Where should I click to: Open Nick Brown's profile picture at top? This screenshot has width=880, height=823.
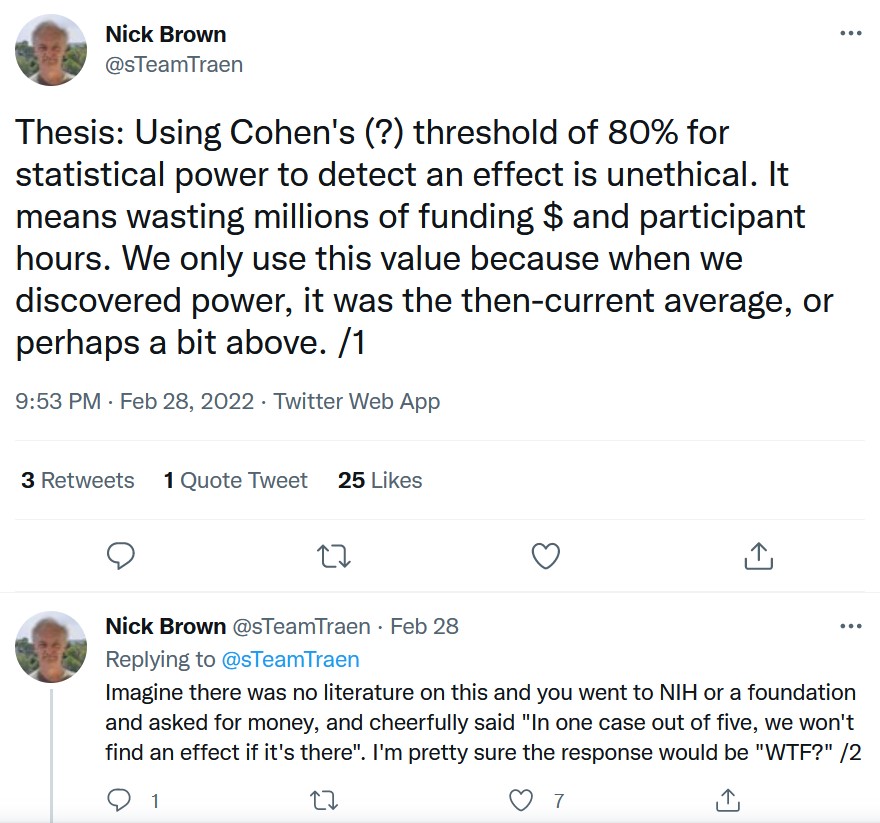pyautogui.click(x=51, y=50)
